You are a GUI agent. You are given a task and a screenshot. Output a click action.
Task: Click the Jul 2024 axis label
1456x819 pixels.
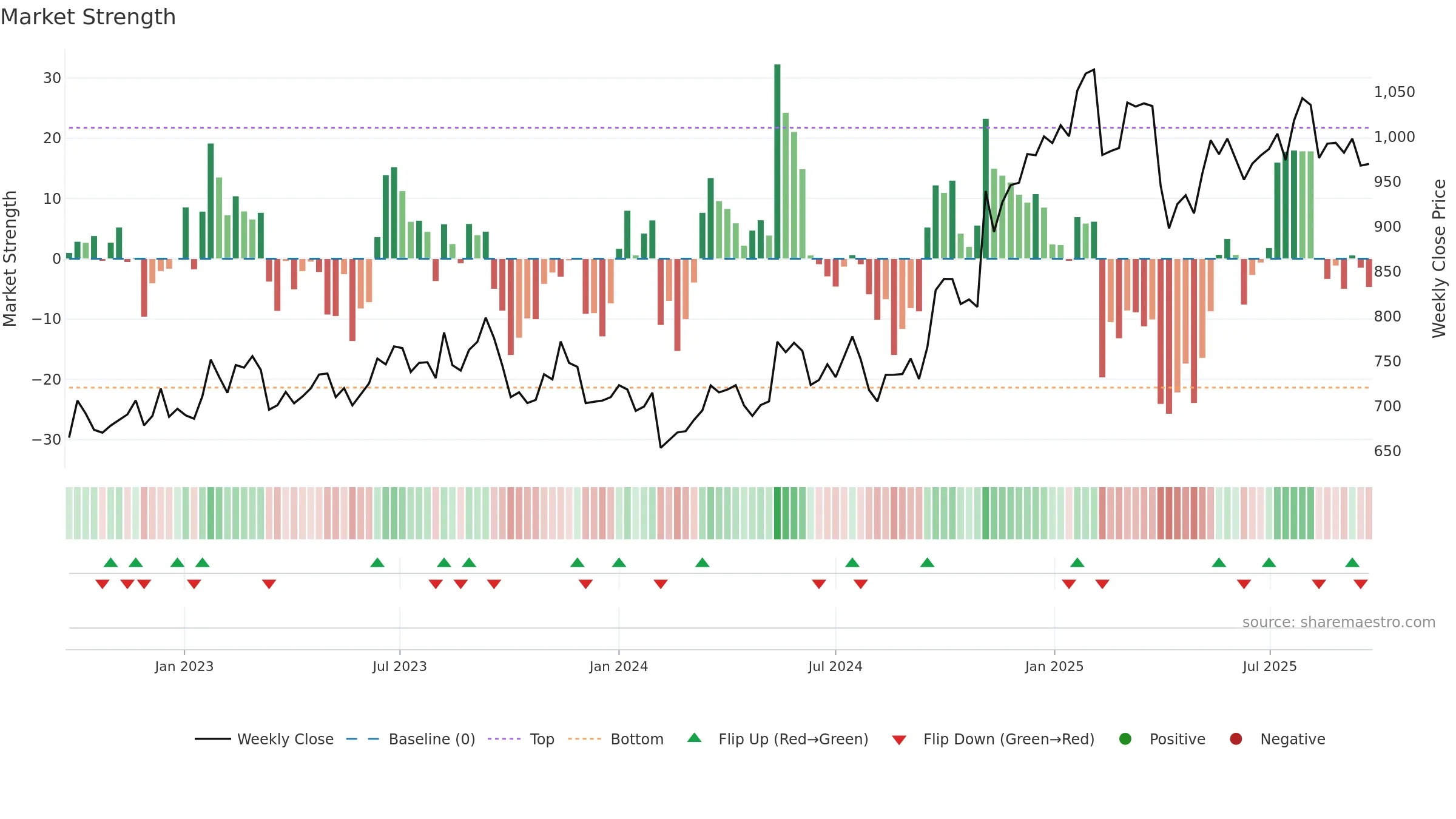(x=835, y=666)
